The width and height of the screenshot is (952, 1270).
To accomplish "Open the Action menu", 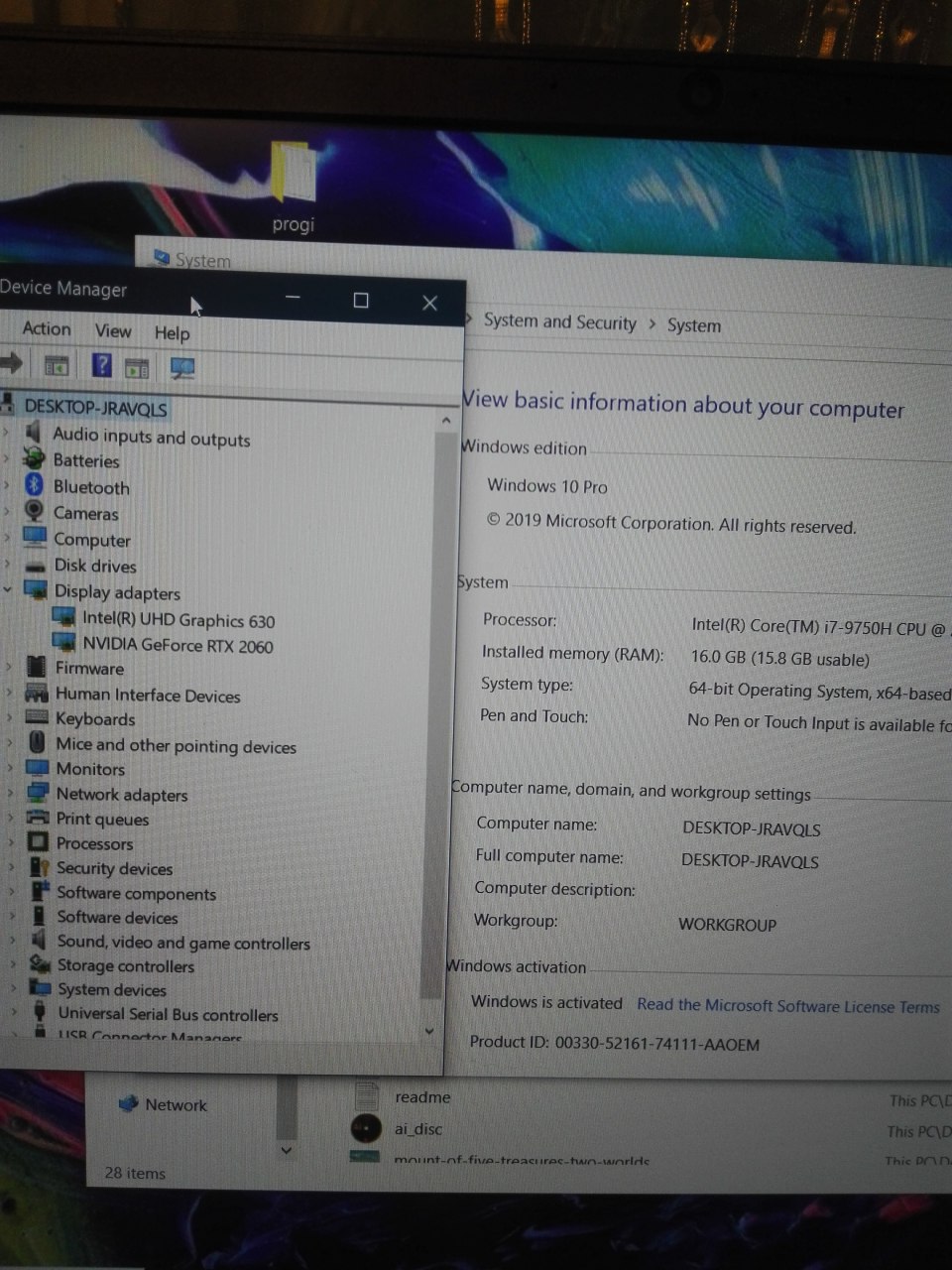I will coord(46,328).
